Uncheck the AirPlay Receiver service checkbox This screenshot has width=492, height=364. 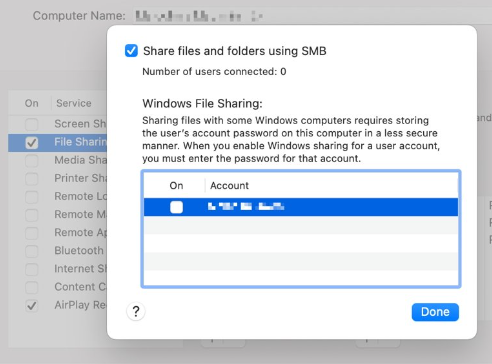(x=32, y=305)
